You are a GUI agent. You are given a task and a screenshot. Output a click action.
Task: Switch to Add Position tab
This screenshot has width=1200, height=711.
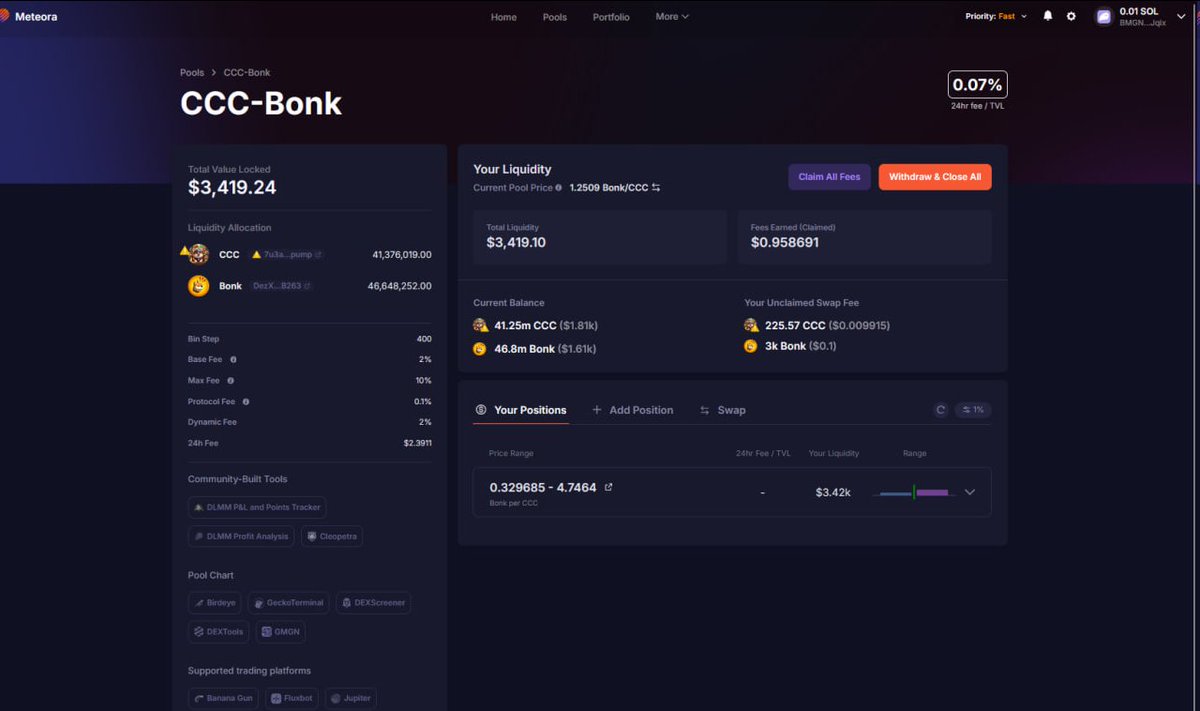[632, 410]
